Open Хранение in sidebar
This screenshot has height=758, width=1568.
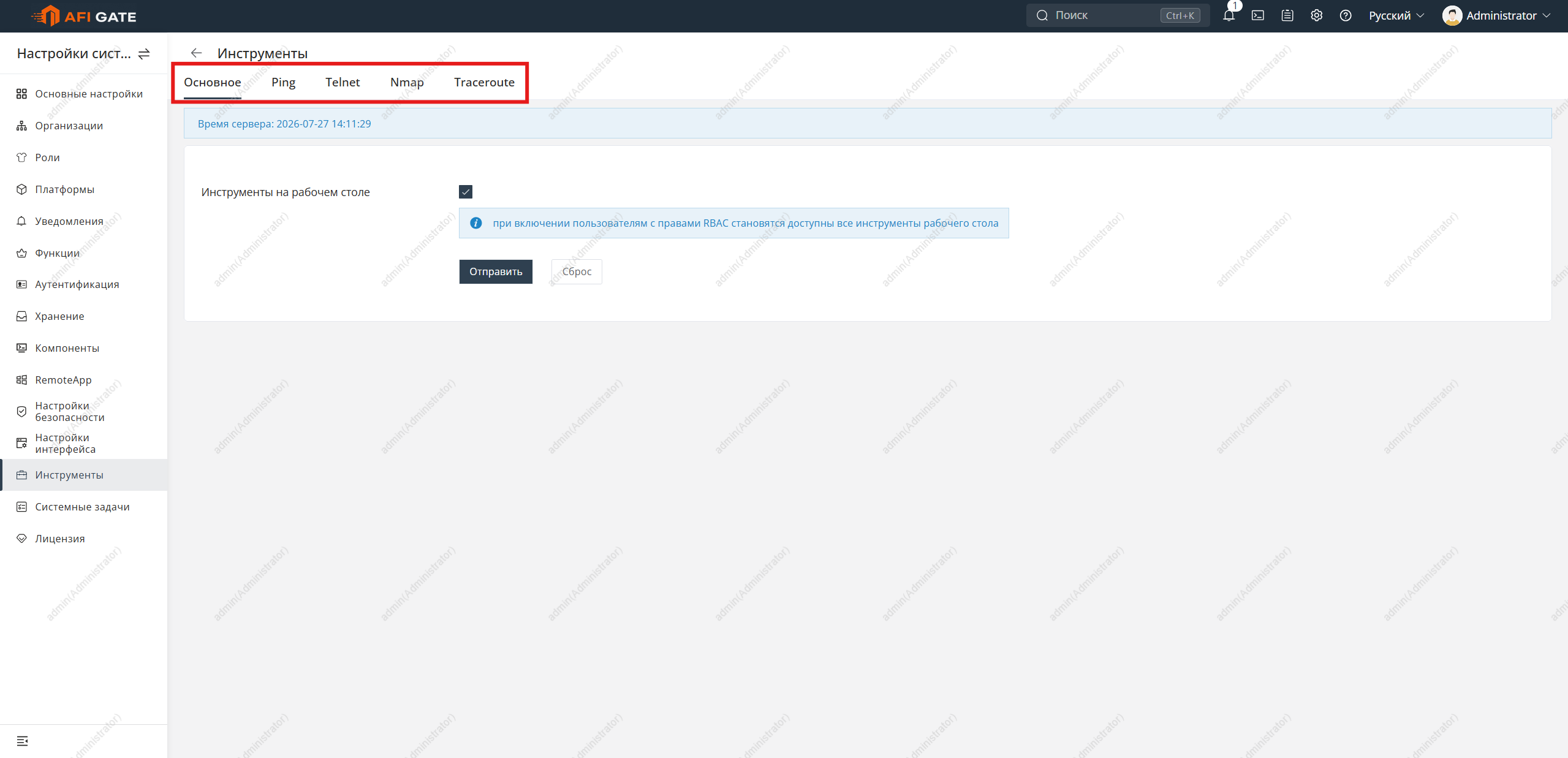click(84, 316)
